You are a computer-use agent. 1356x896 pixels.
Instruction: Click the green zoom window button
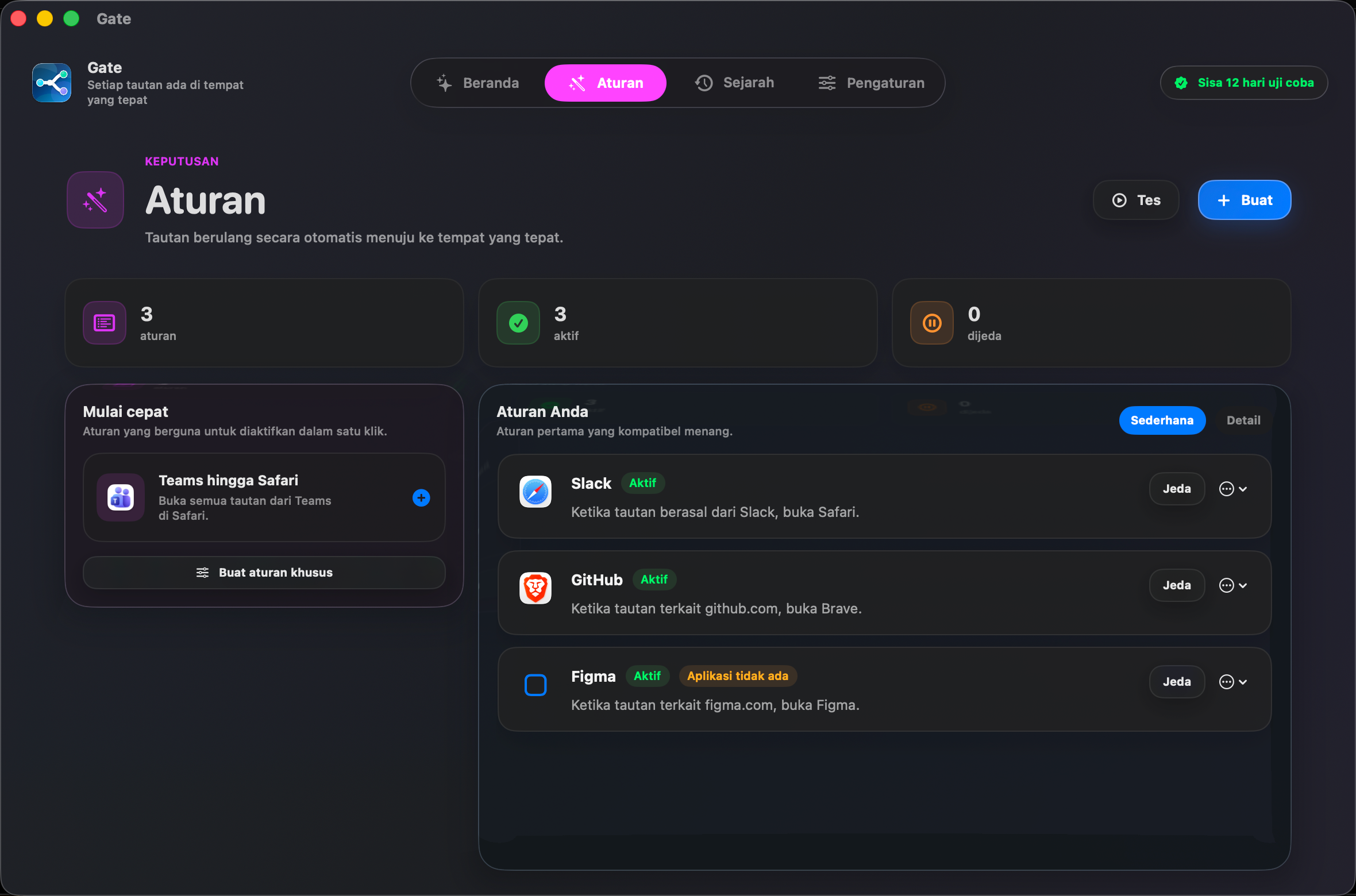tap(71, 18)
